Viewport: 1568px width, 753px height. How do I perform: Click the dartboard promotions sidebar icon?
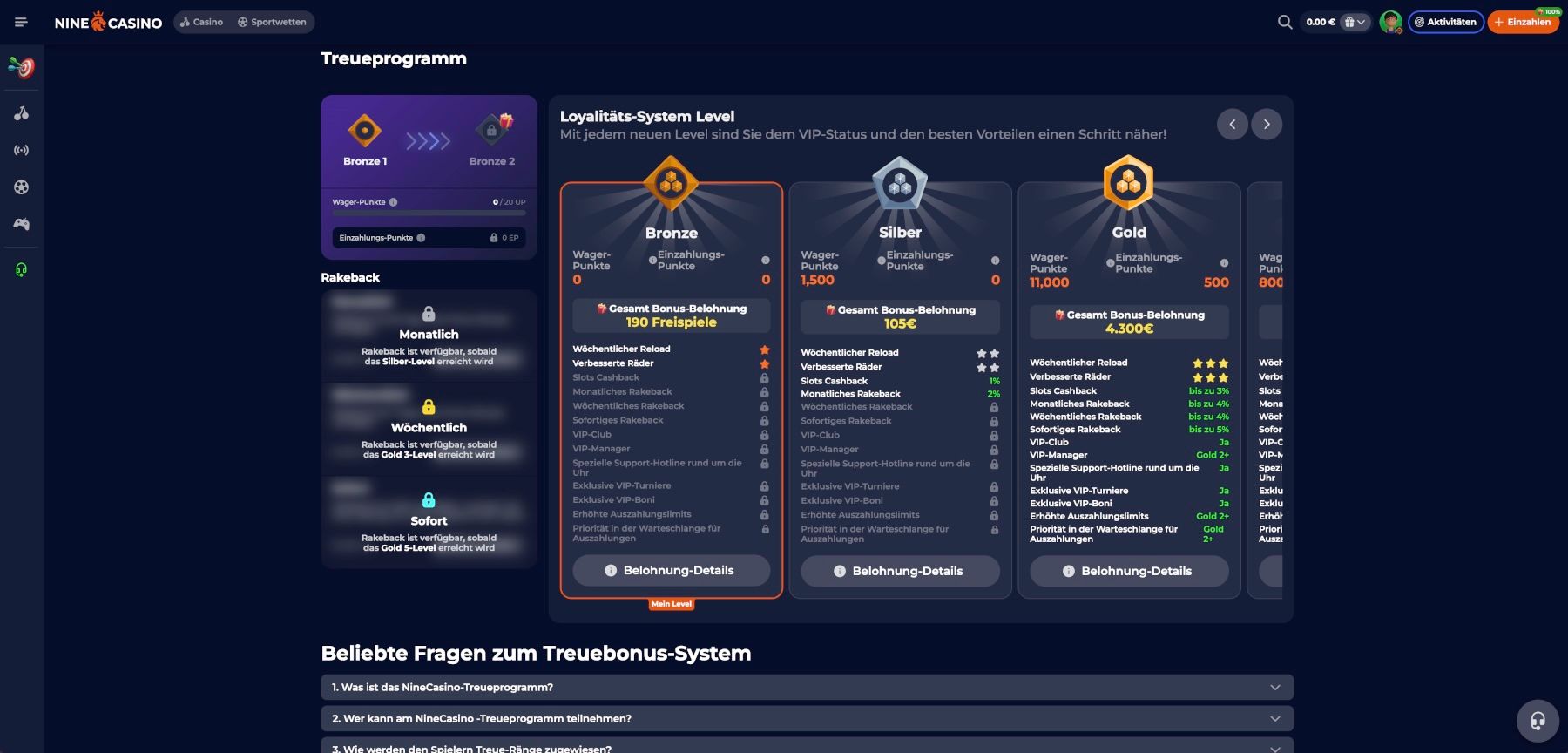pos(21,67)
